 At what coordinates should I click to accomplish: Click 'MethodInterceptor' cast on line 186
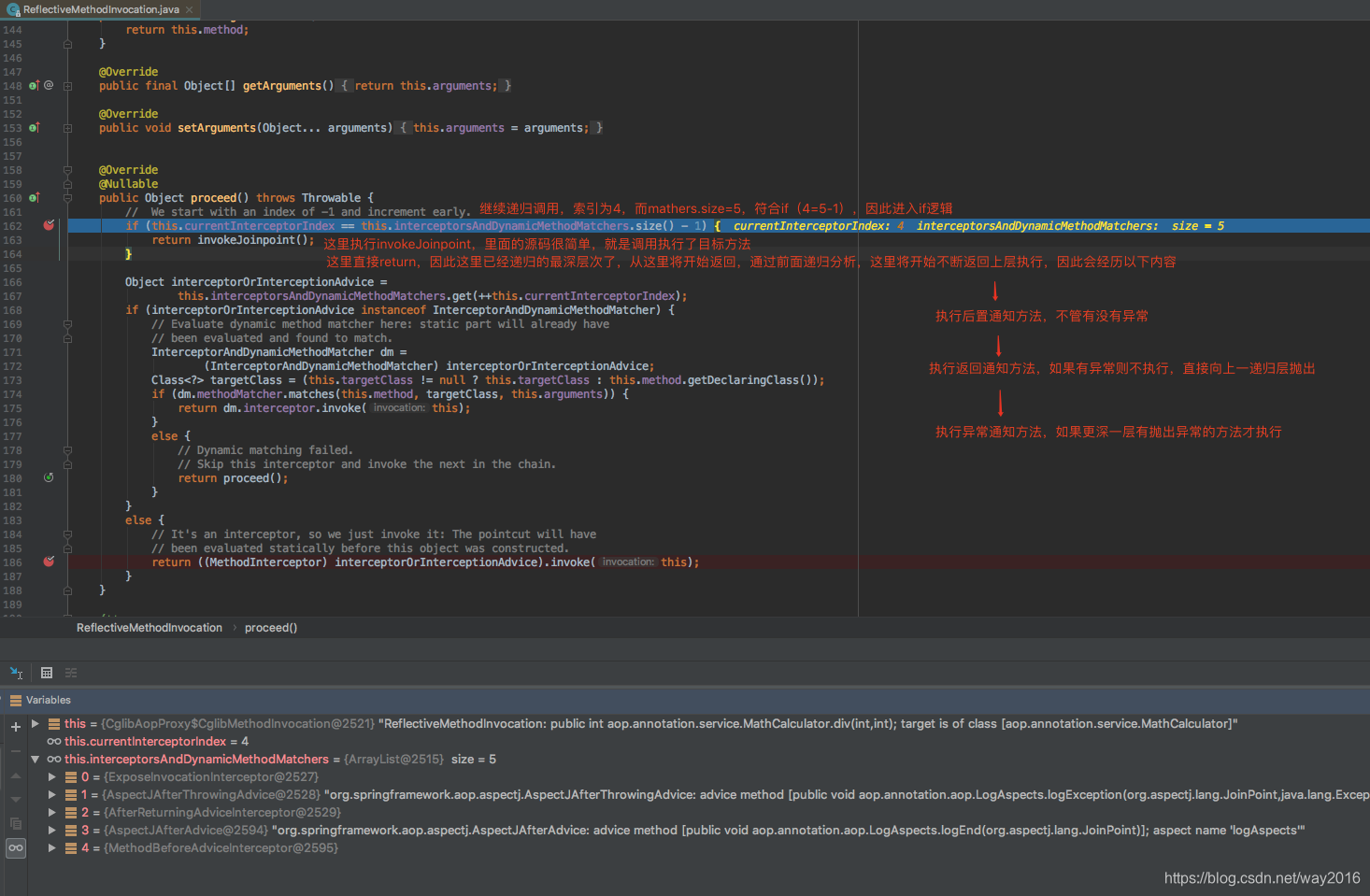(265, 562)
